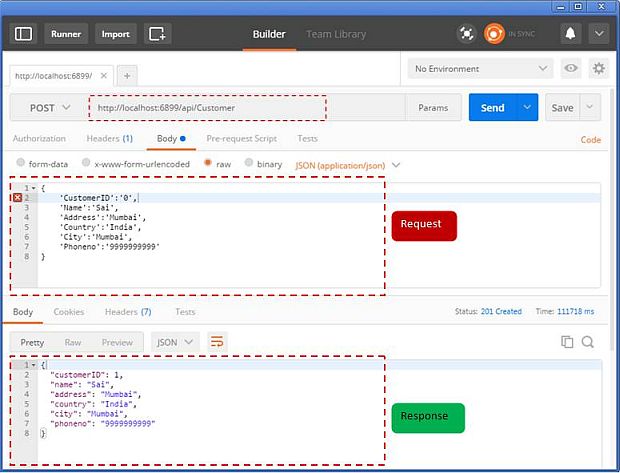Open a new window icon
620x473 pixels.
157,34
